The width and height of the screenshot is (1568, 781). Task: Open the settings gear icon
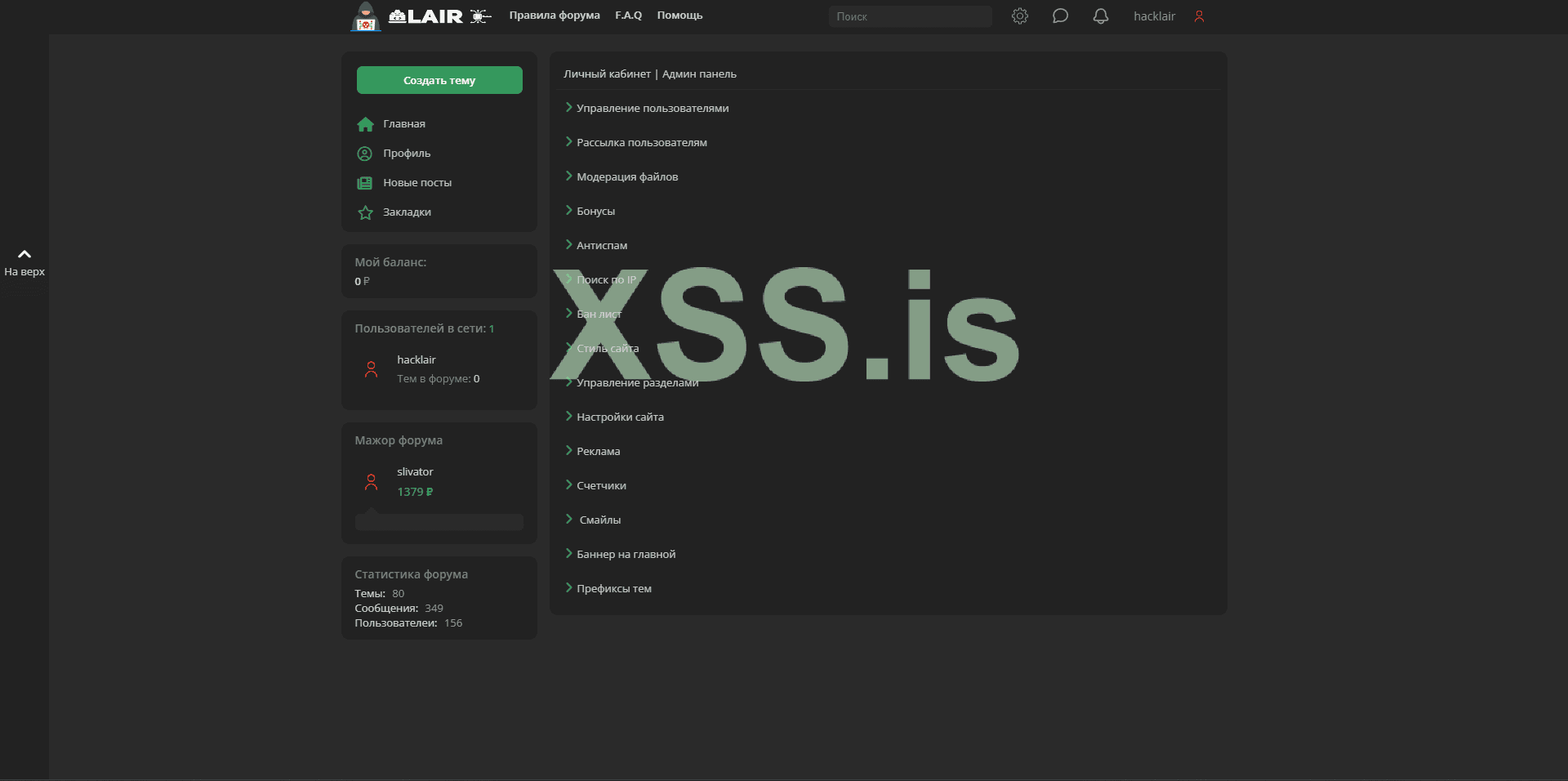1020,16
